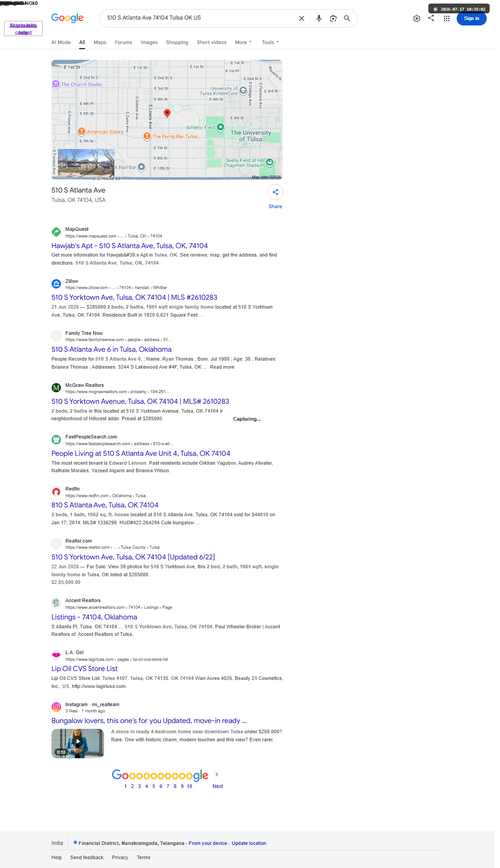Click the McGraw Realtors favicon

tap(56, 388)
